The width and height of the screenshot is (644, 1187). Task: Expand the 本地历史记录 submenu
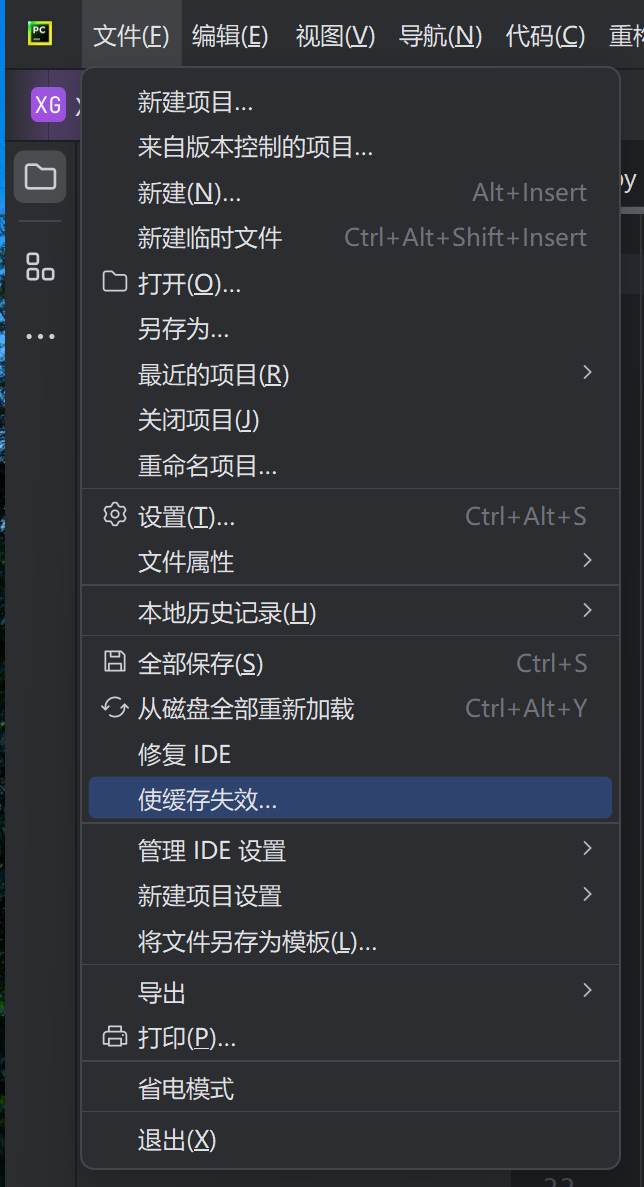350,611
